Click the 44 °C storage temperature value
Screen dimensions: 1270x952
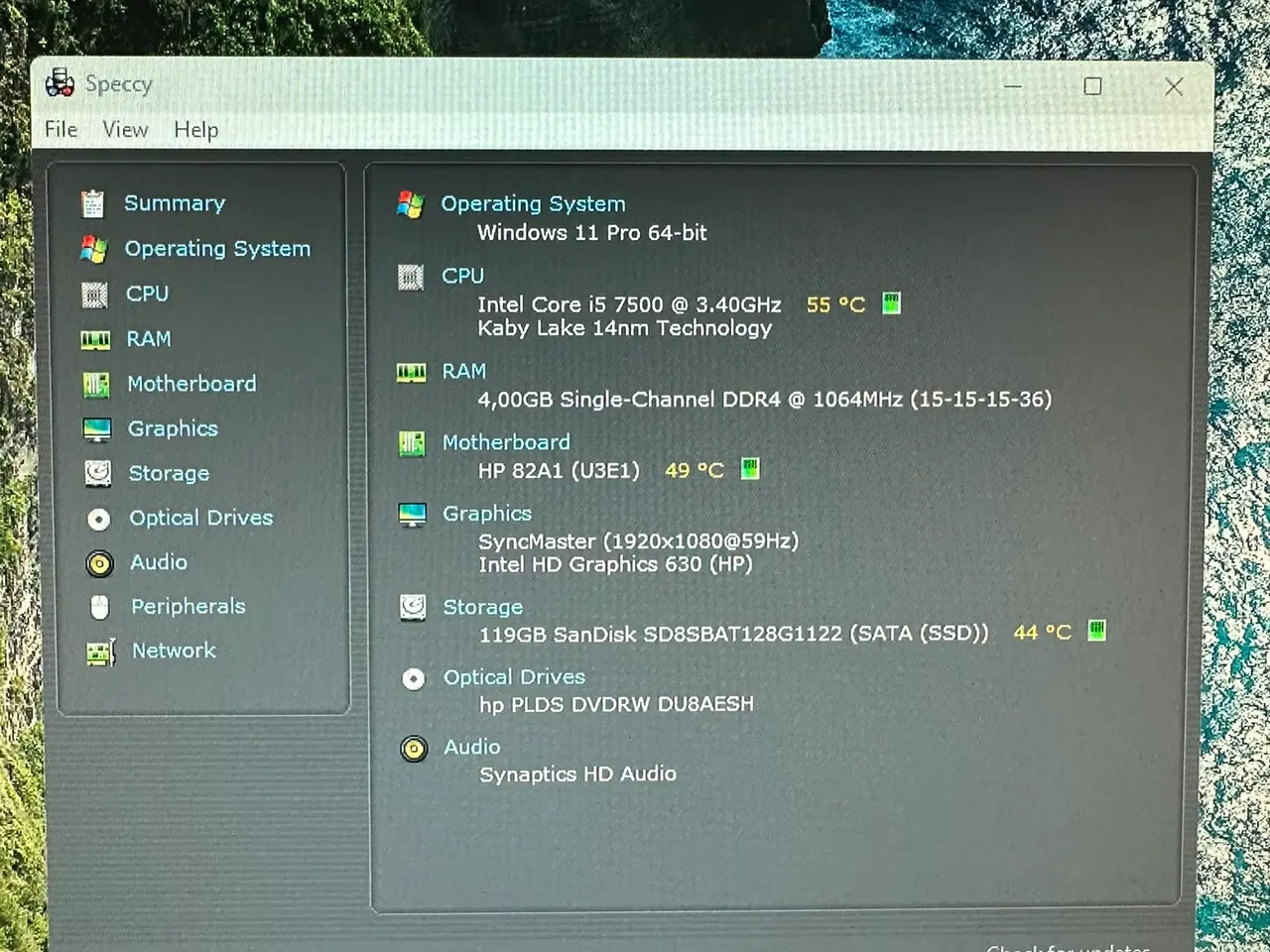[1042, 633]
